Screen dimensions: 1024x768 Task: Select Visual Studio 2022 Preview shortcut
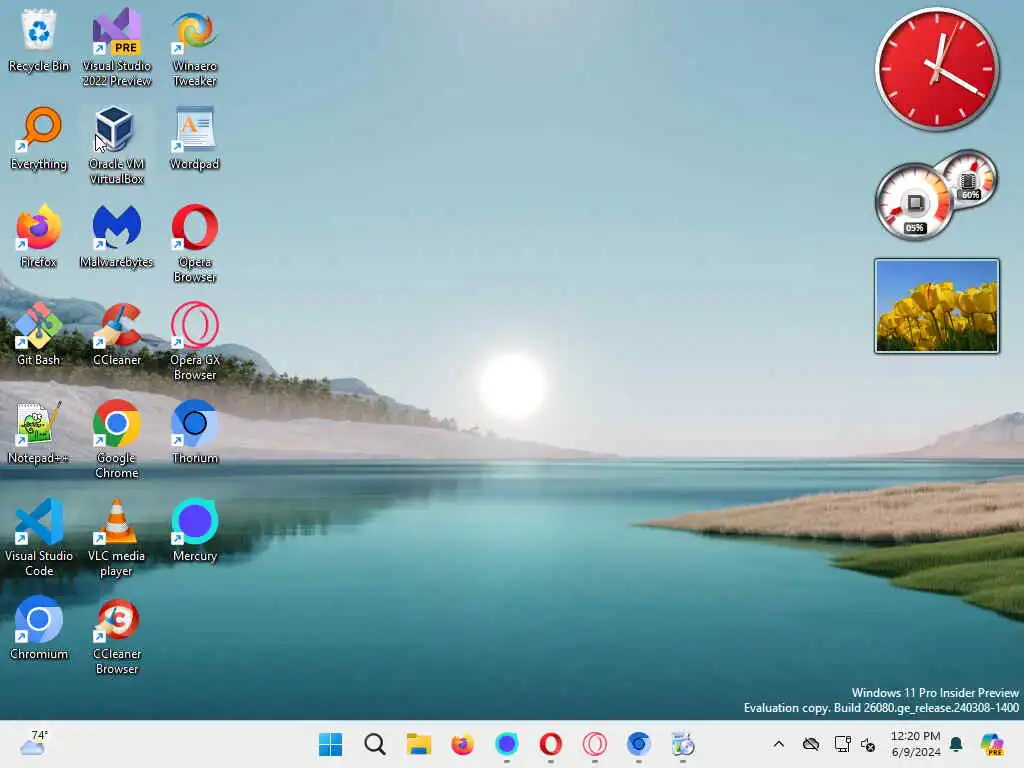117,48
